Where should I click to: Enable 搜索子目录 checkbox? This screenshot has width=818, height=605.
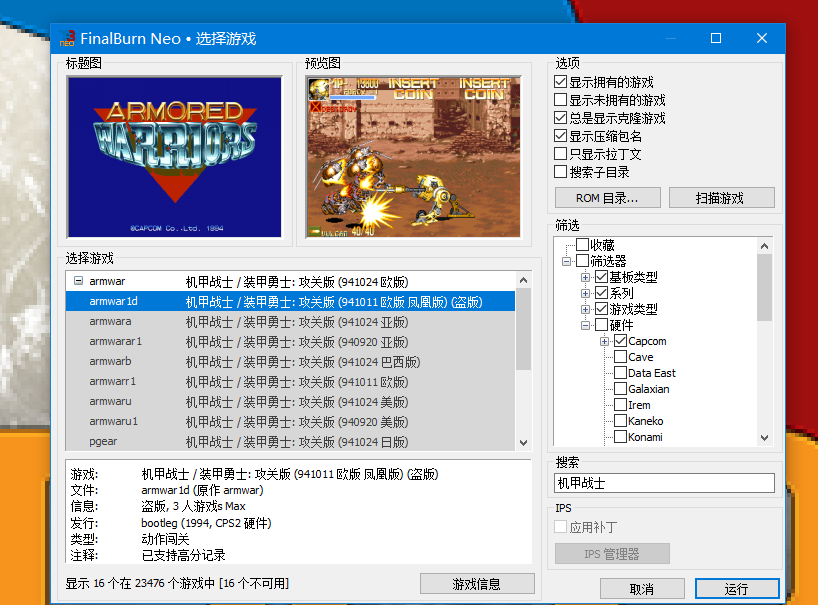560,172
